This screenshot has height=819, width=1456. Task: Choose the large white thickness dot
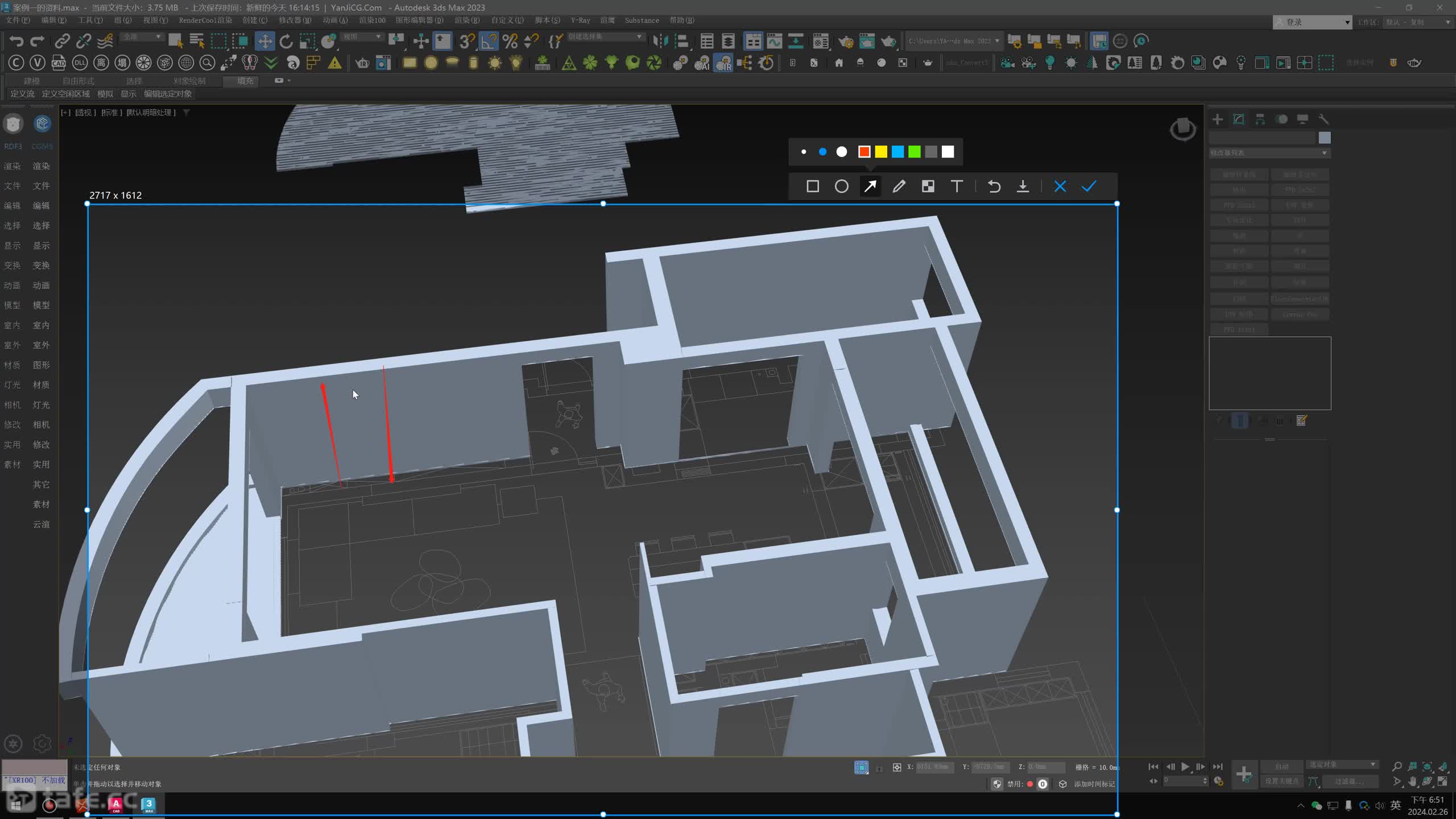click(x=842, y=152)
